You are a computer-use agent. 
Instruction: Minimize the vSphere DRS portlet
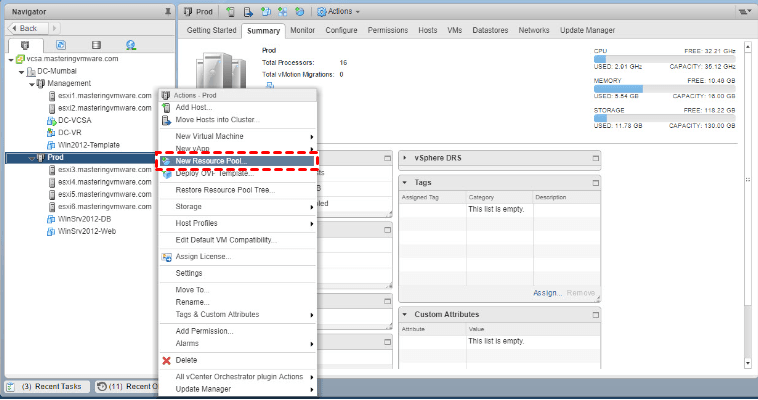(x=596, y=158)
